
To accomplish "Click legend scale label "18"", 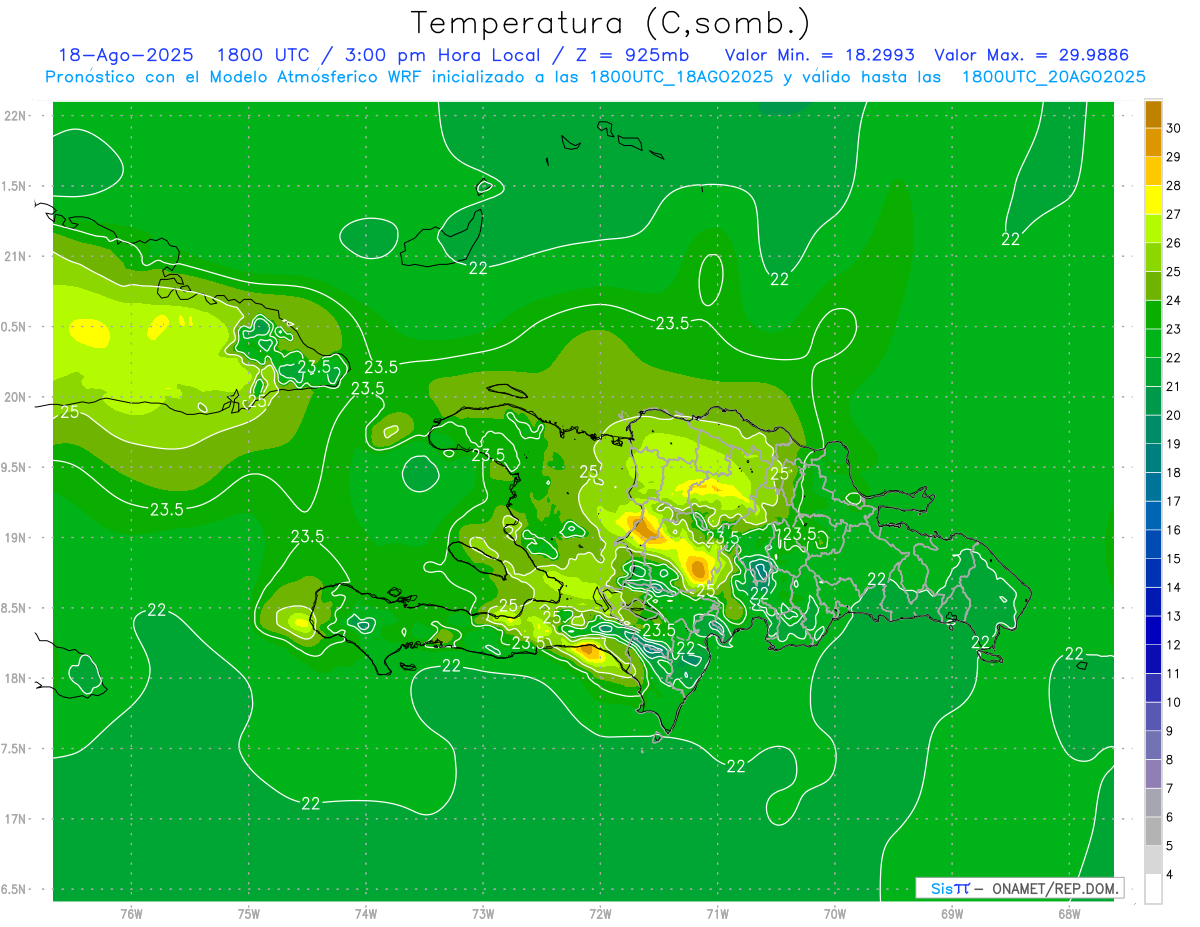I will tap(1174, 472).
